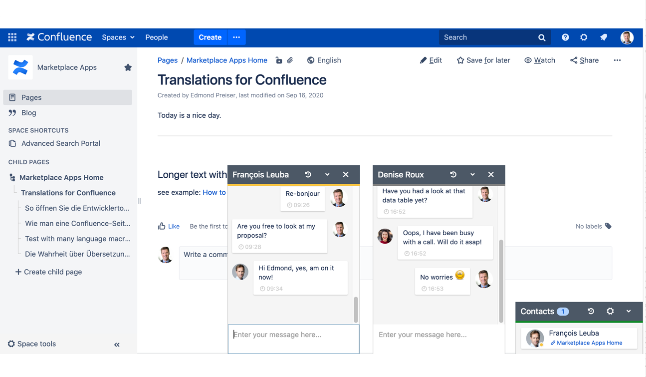646x377 pixels.
Task: Click the Pages breadcrumb link
Action: (167, 60)
